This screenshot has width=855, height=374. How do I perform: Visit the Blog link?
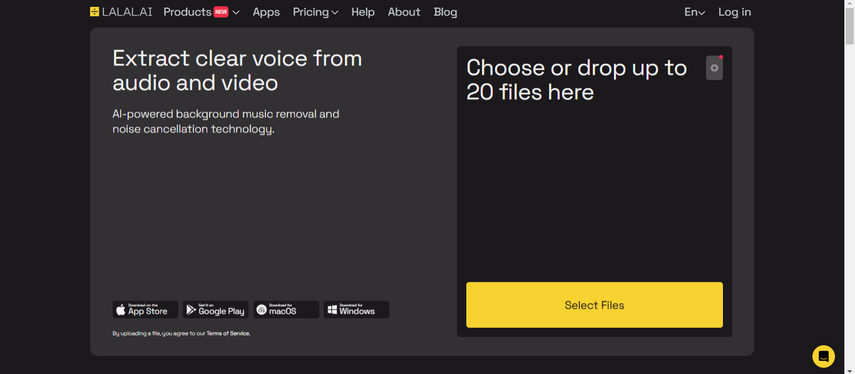click(445, 12)
